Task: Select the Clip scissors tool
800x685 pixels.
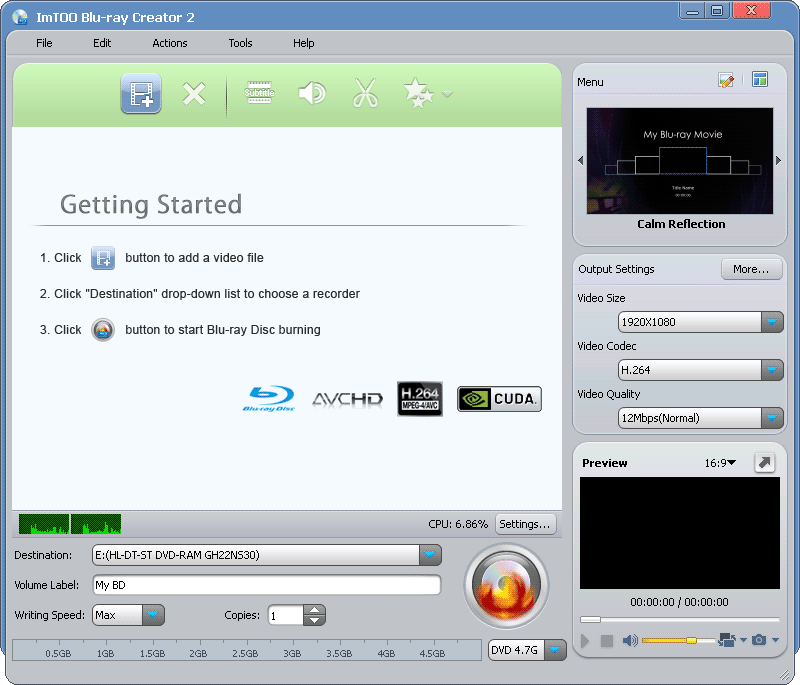Action: pos(366,93)
